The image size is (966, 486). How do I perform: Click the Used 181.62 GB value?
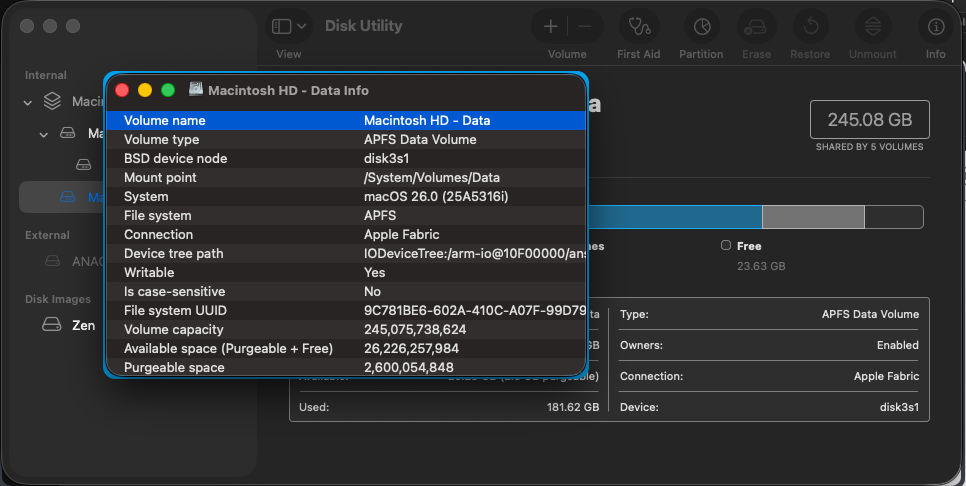(572, 407)
